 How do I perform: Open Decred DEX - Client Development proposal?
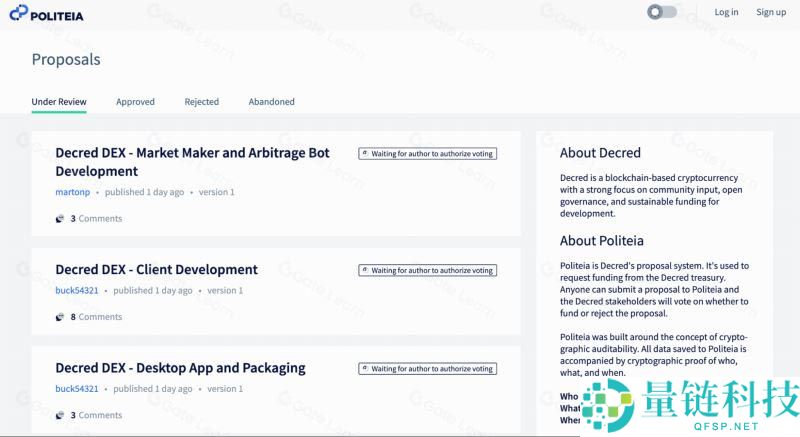coord(157,270)
